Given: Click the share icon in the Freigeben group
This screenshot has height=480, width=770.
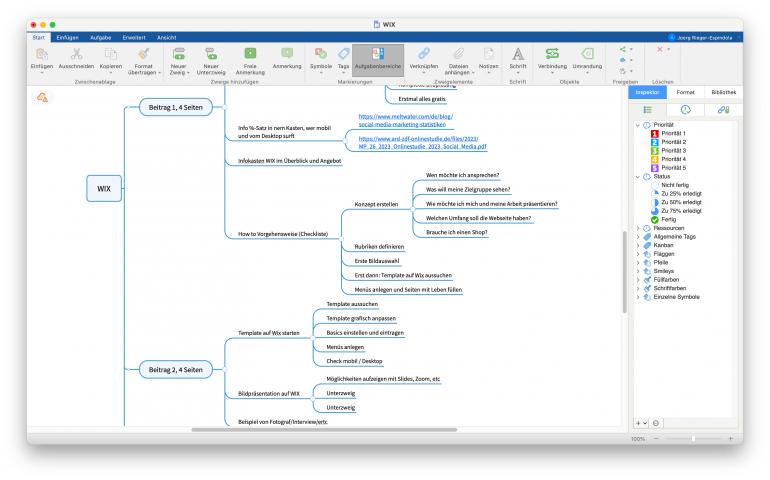Looking at the screenshot, I should click(x=623, y=49).
